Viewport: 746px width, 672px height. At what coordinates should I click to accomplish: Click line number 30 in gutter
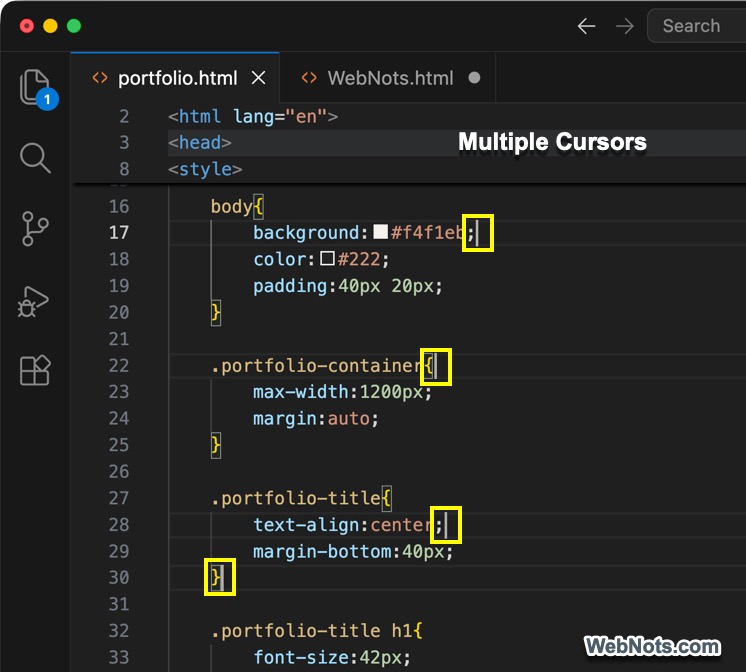(119, 578)
